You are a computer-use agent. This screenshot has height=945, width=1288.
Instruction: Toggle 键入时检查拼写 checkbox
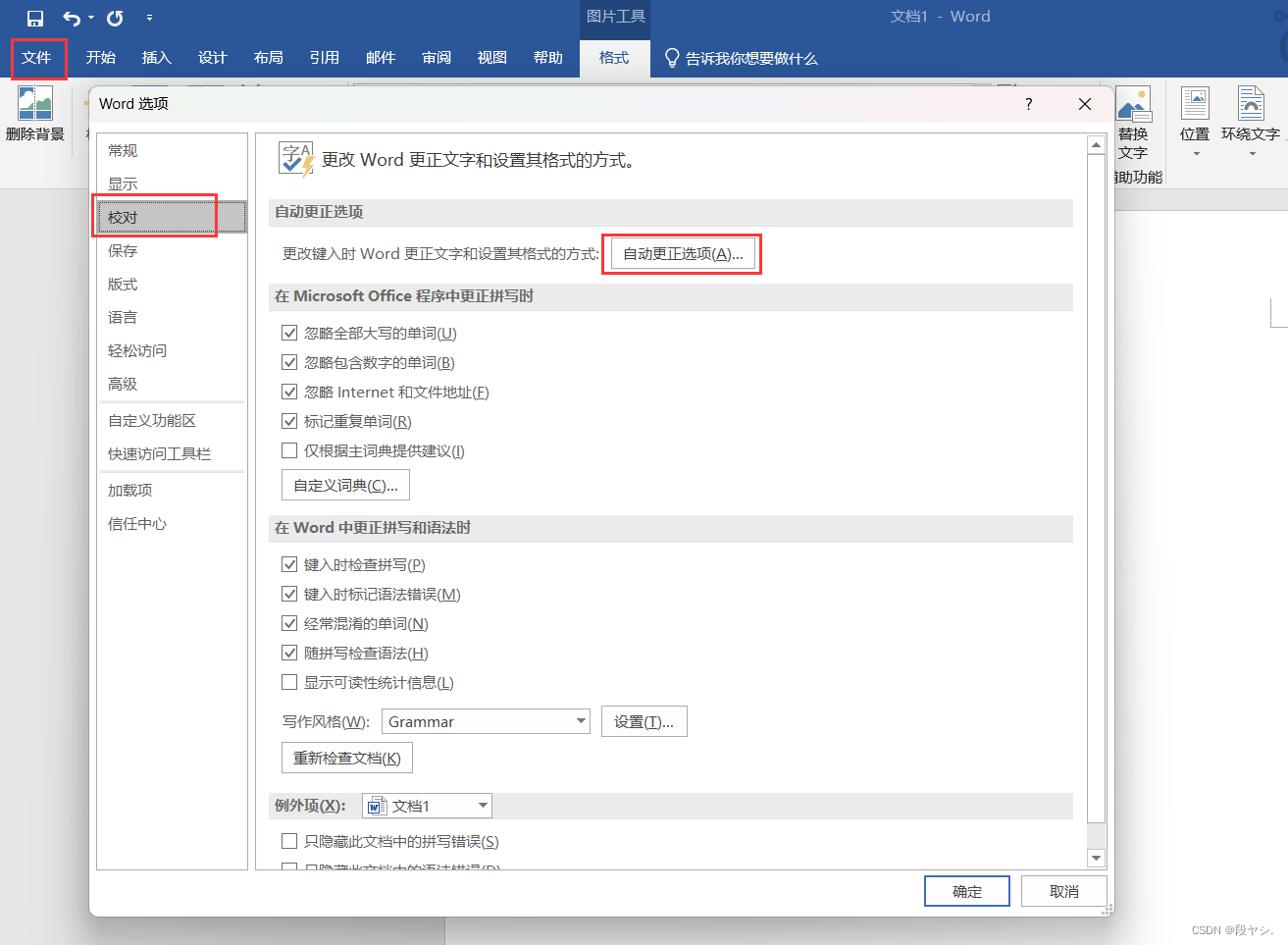(289, 565)
